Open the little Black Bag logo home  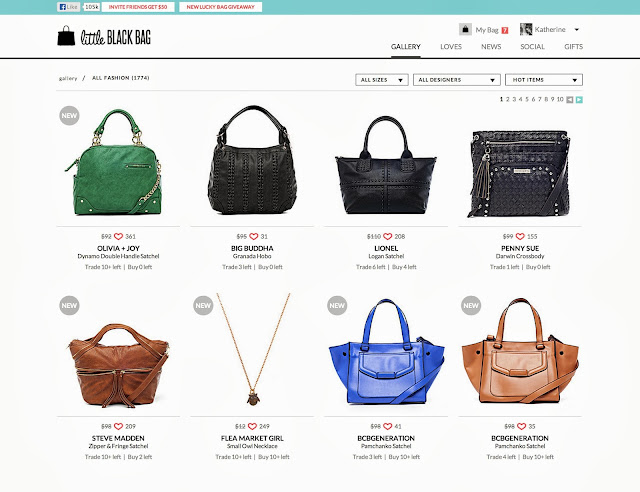tap(104, 36)
